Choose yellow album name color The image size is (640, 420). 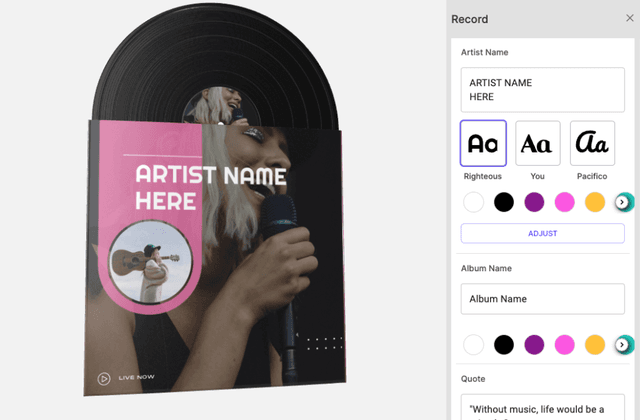pos(595,345)
